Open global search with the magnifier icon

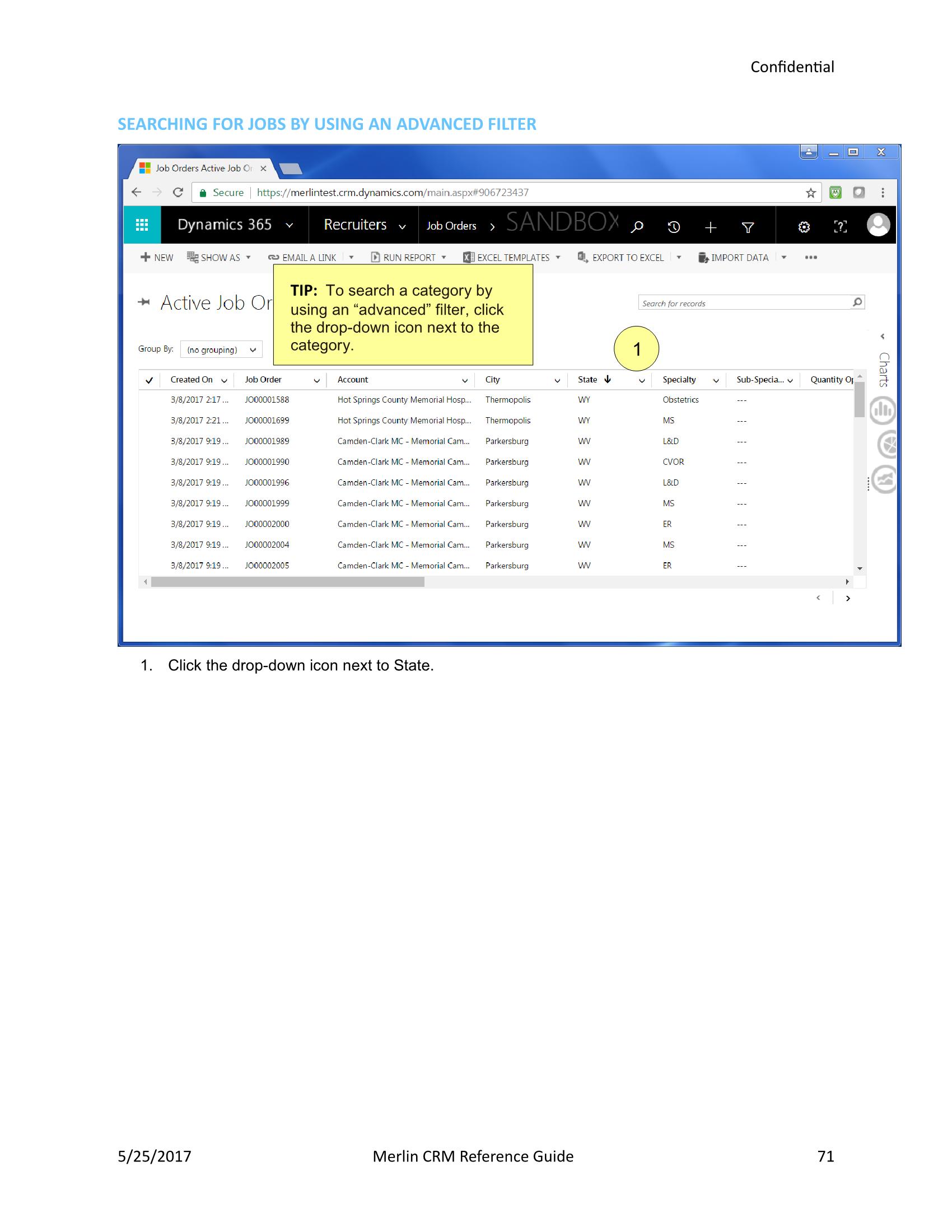point(638,226)
